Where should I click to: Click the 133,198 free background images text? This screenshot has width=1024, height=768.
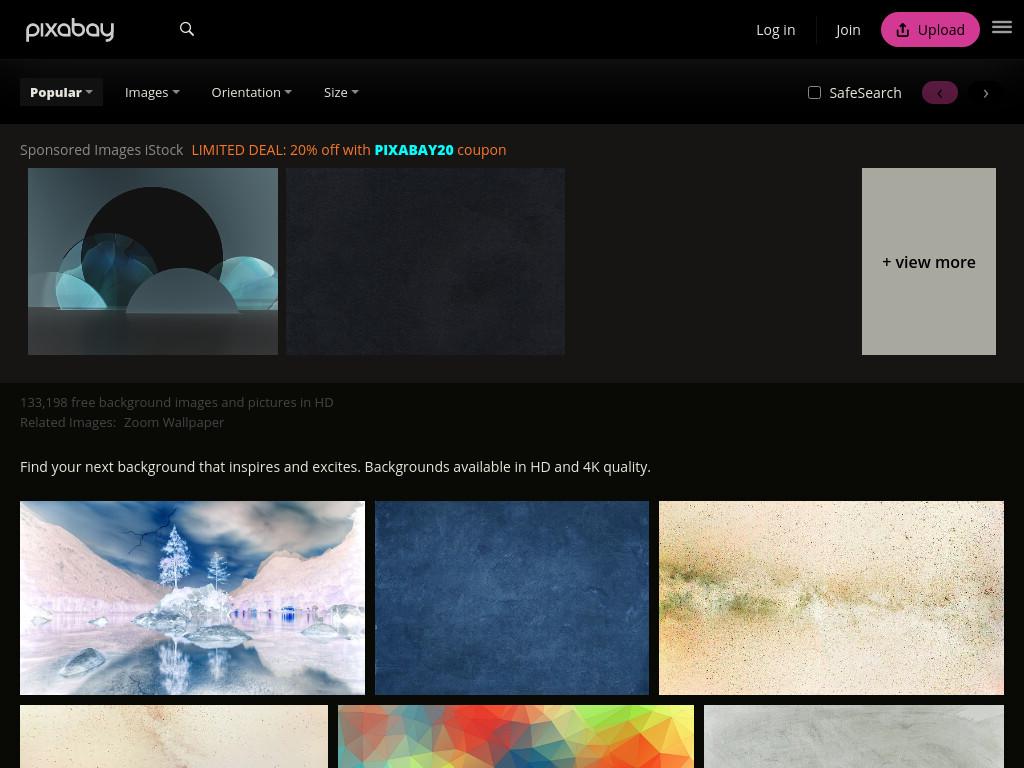click(176, 402)
